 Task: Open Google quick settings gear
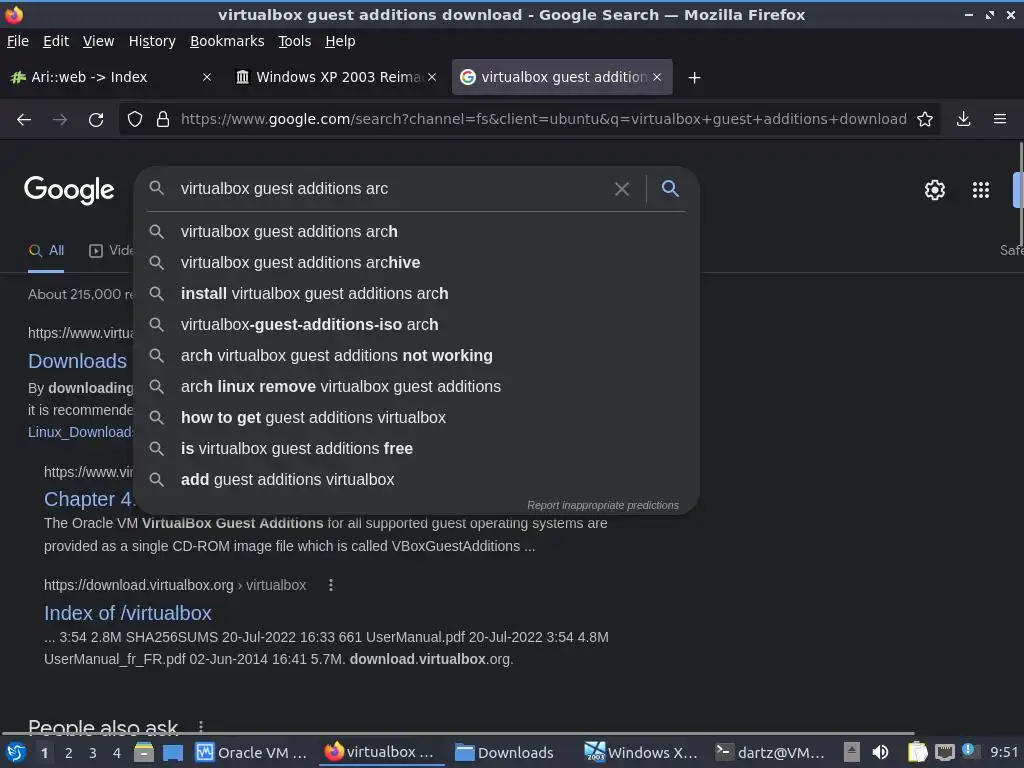tap(935, 190)
